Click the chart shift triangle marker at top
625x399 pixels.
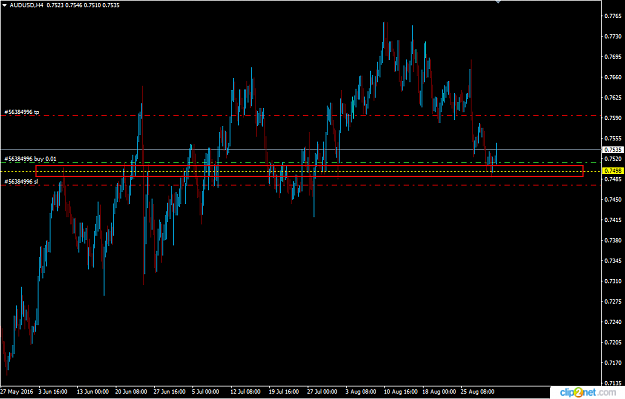[498, 2]
